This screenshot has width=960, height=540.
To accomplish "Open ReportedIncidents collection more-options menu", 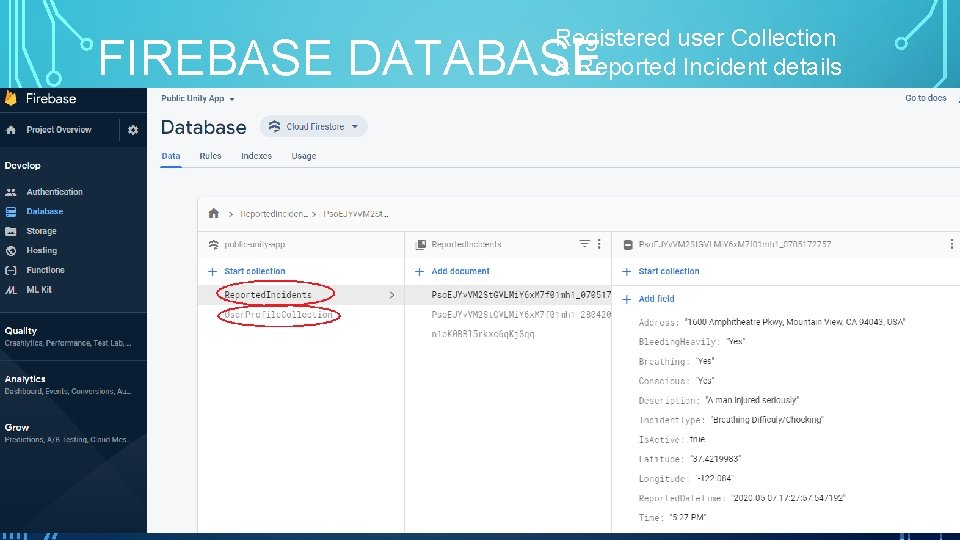I will click(599, 244).
